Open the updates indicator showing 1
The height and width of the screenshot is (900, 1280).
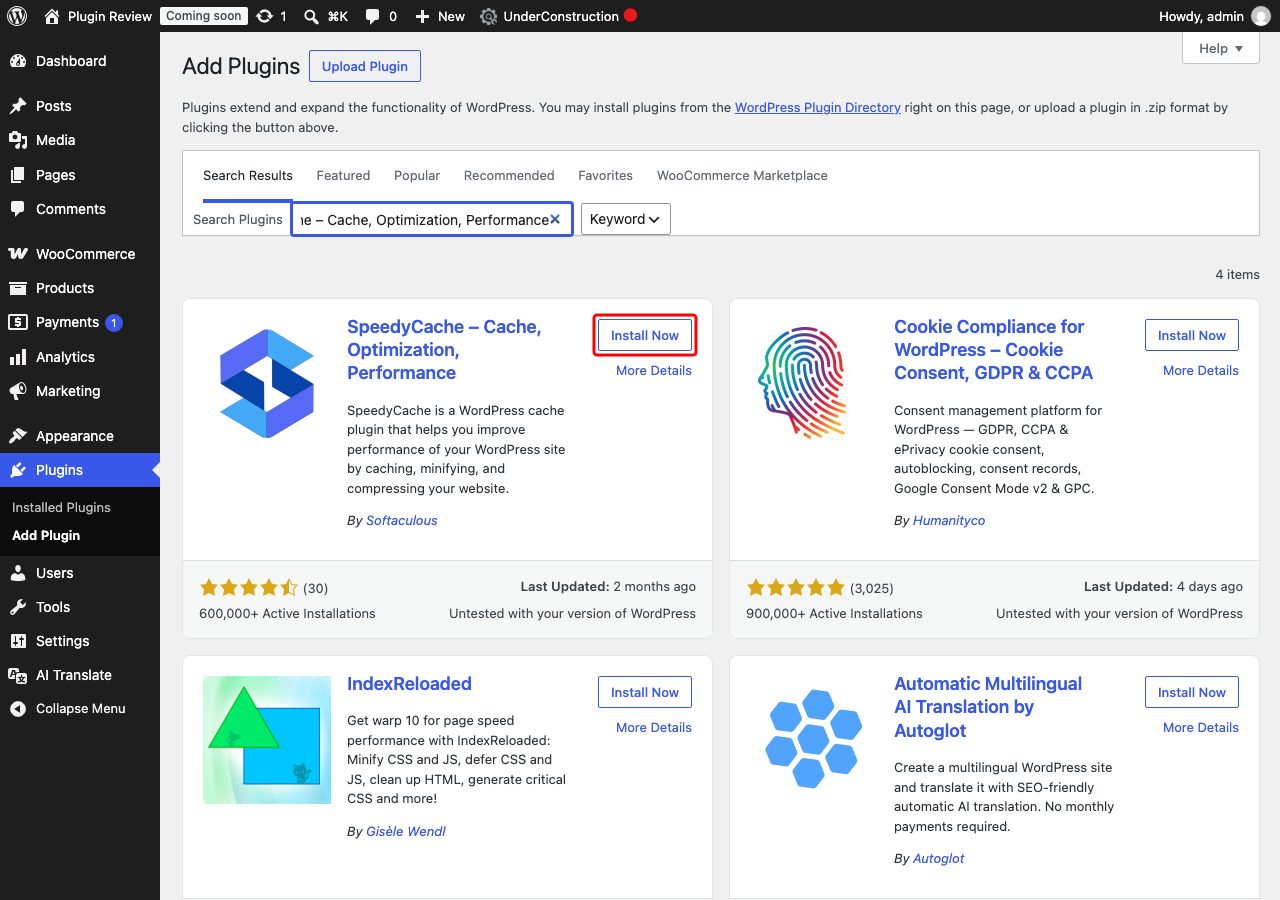[x=272, y=16]
